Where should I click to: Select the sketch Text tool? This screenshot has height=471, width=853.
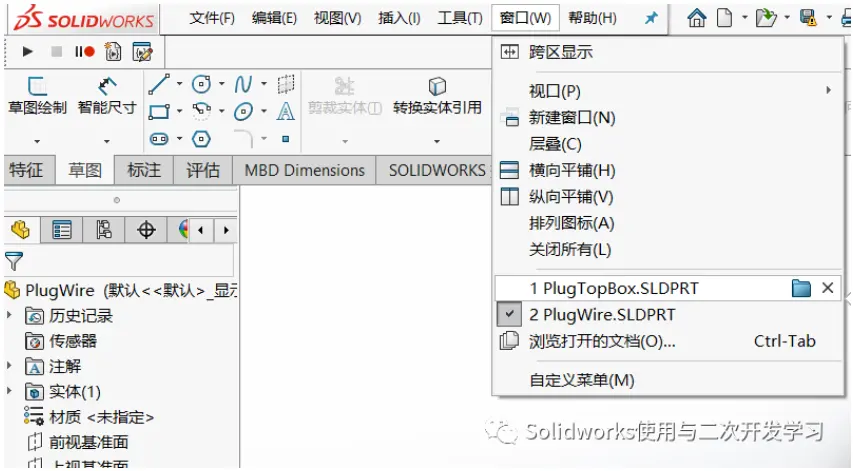pos(286,111)
